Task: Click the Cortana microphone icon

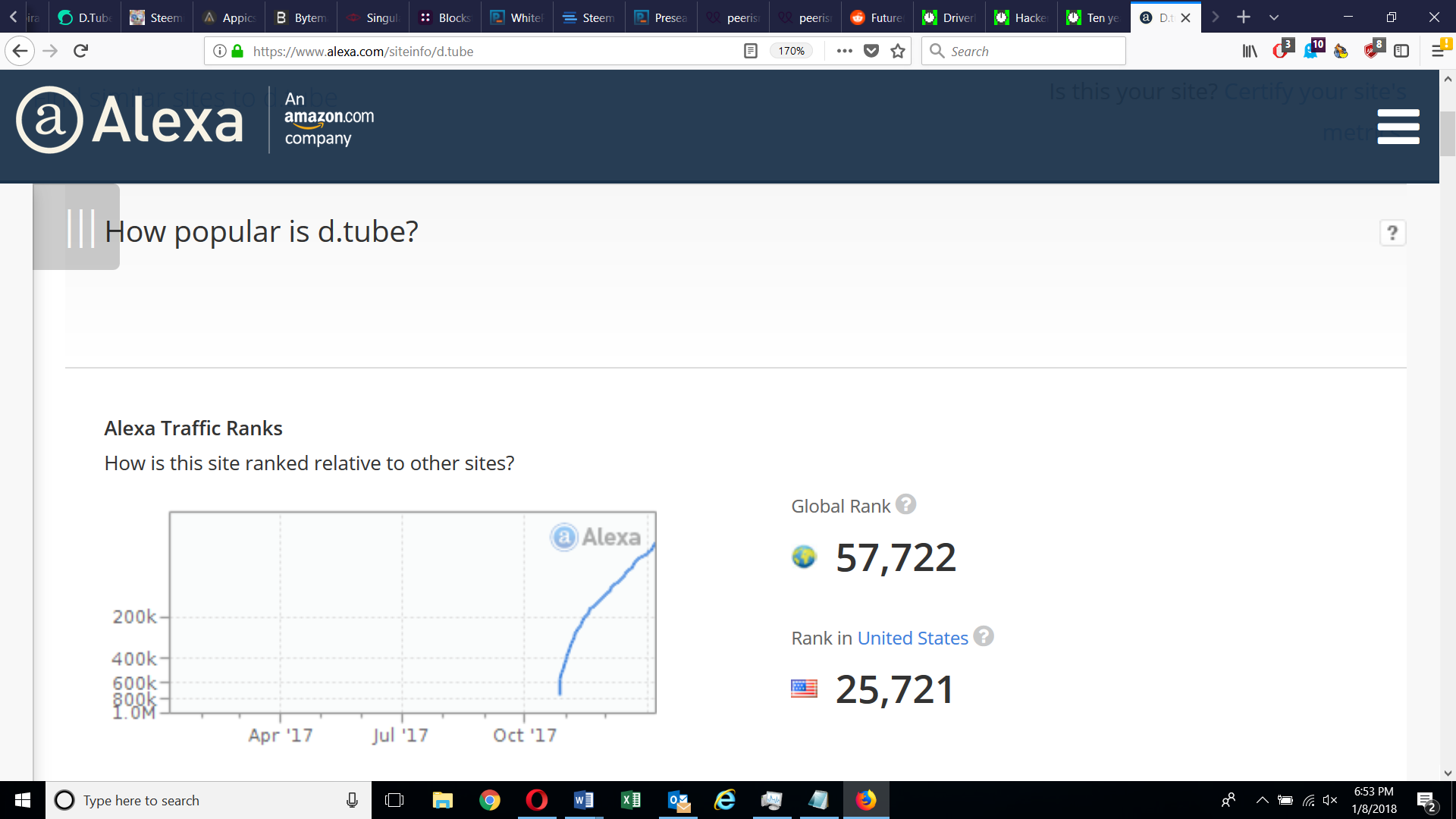Action: coord(352,800)
